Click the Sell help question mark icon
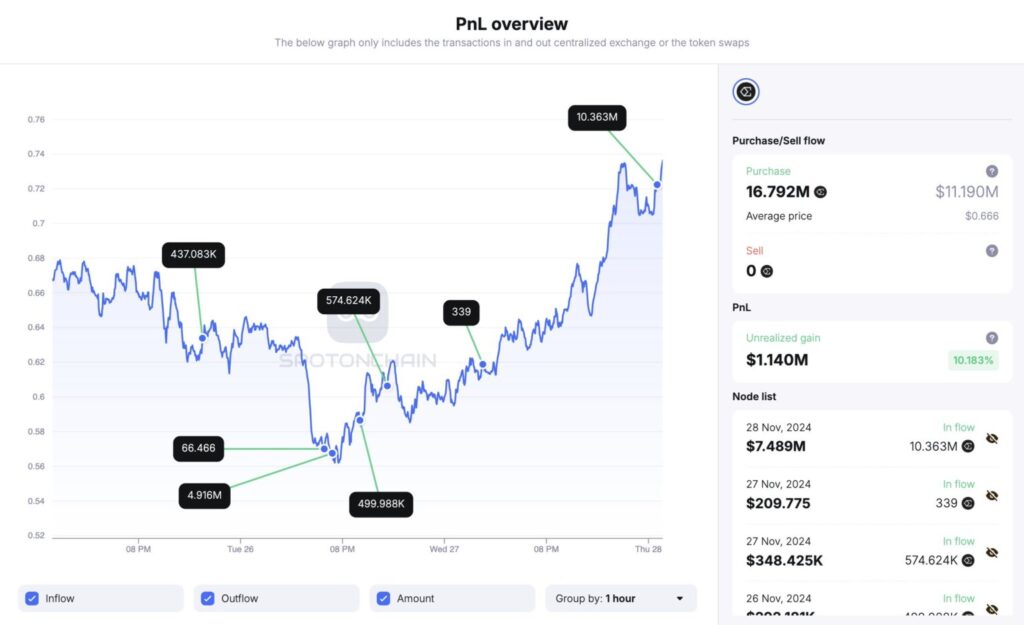This screenshot has height=625, width=1024. click(x=992, y=251)
